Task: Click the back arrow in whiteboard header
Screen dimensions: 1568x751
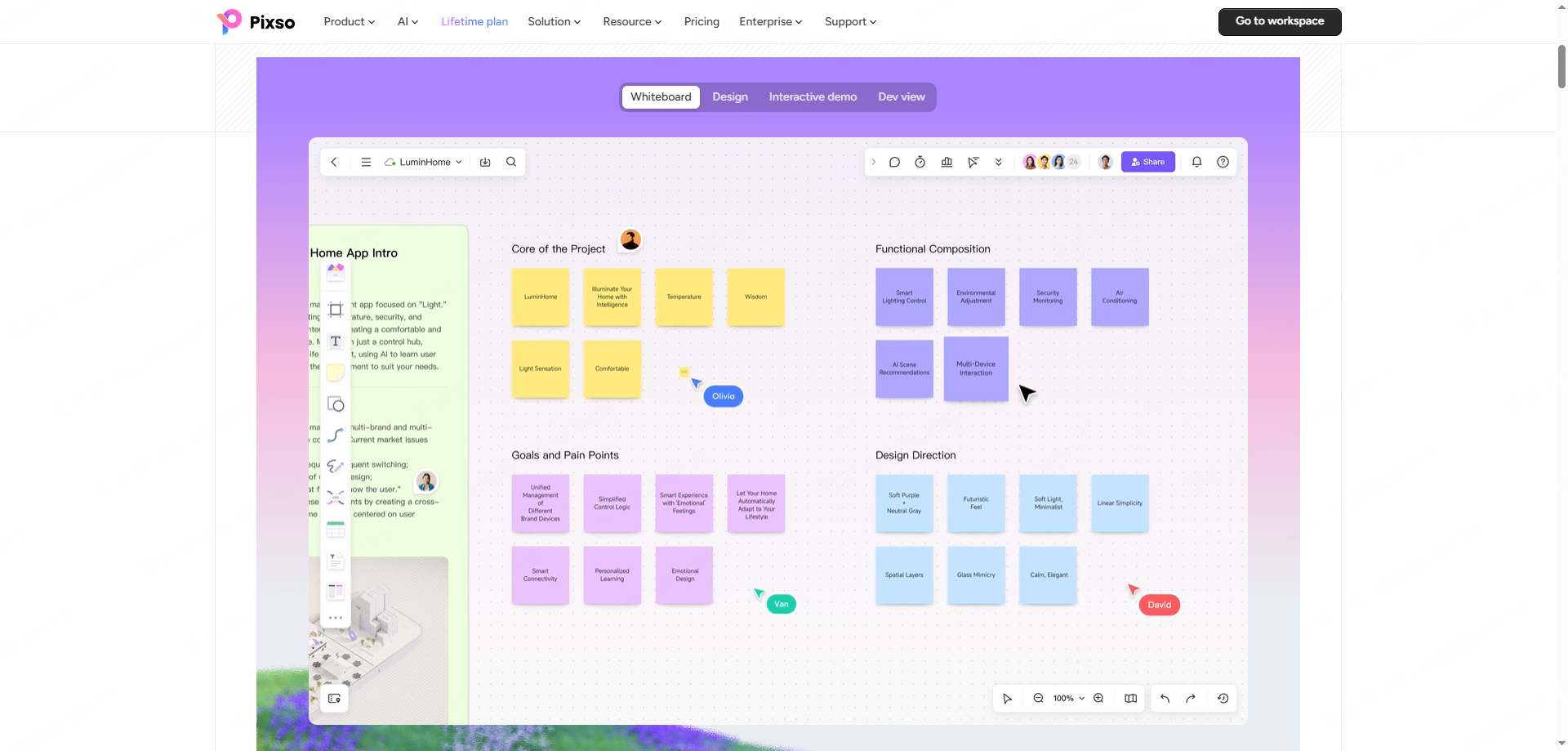Action: coord(334,162)
